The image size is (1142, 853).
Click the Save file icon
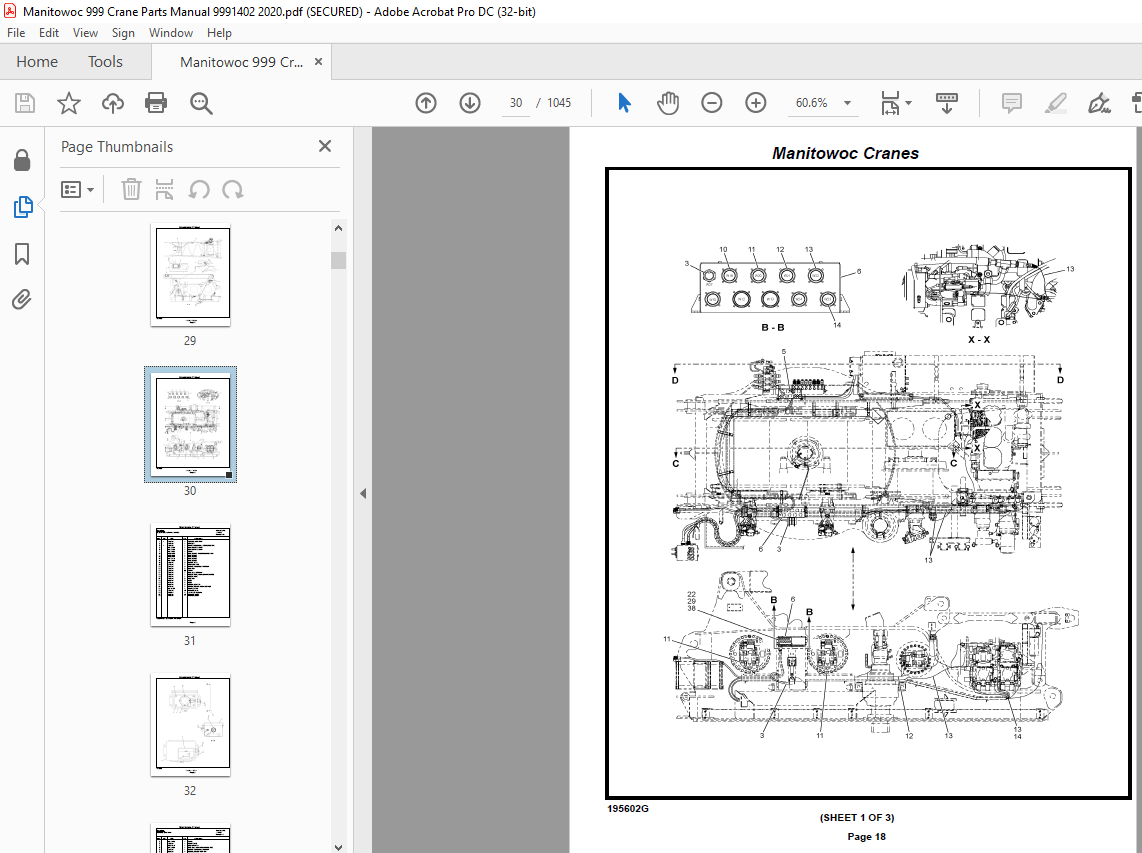[x=25, y=103]
